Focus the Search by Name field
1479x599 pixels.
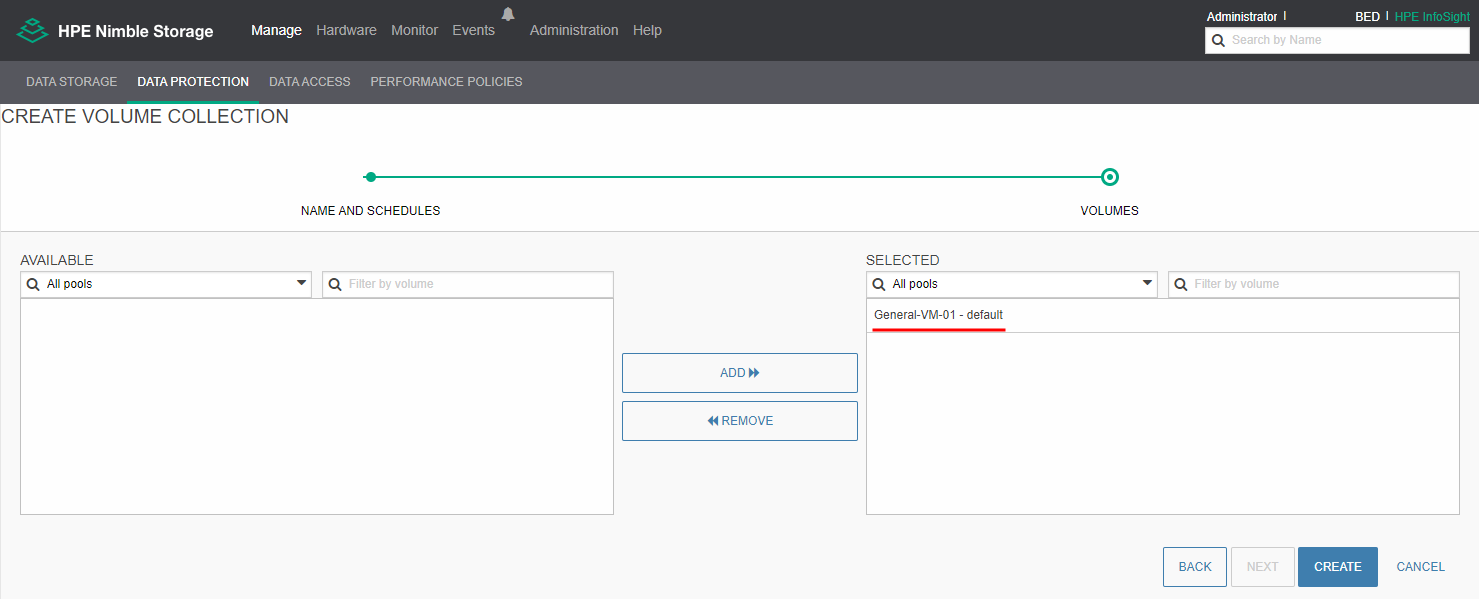pyautogui.click(x=1337, y=40)
